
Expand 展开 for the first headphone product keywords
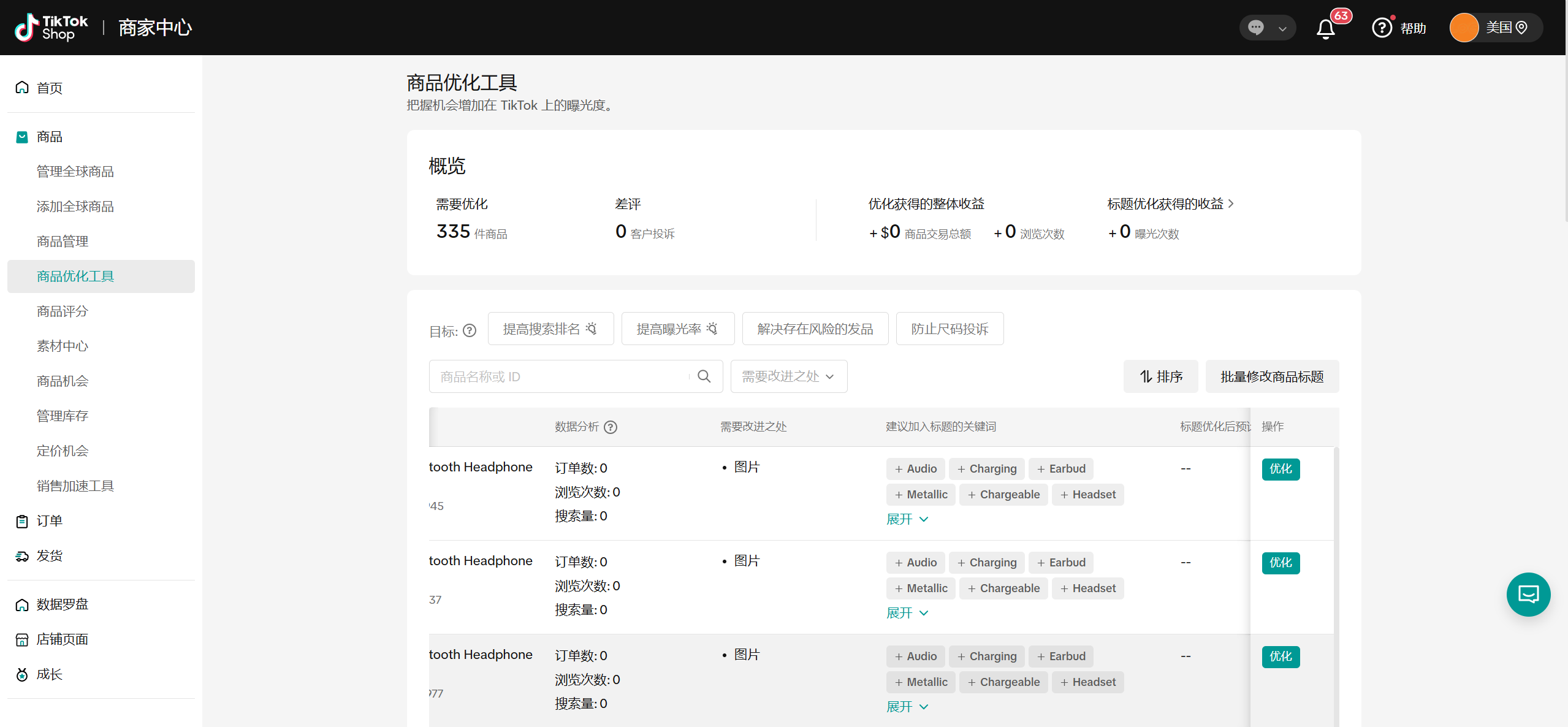(907, 519)
